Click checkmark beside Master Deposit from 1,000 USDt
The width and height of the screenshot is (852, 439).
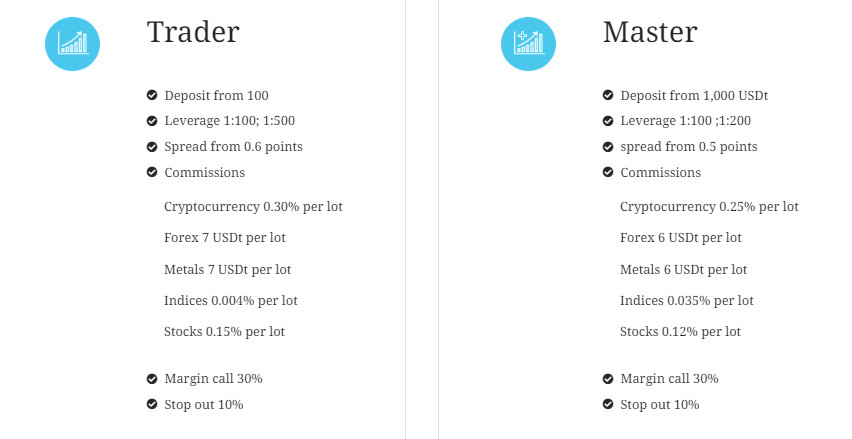[x=608, y=96]
